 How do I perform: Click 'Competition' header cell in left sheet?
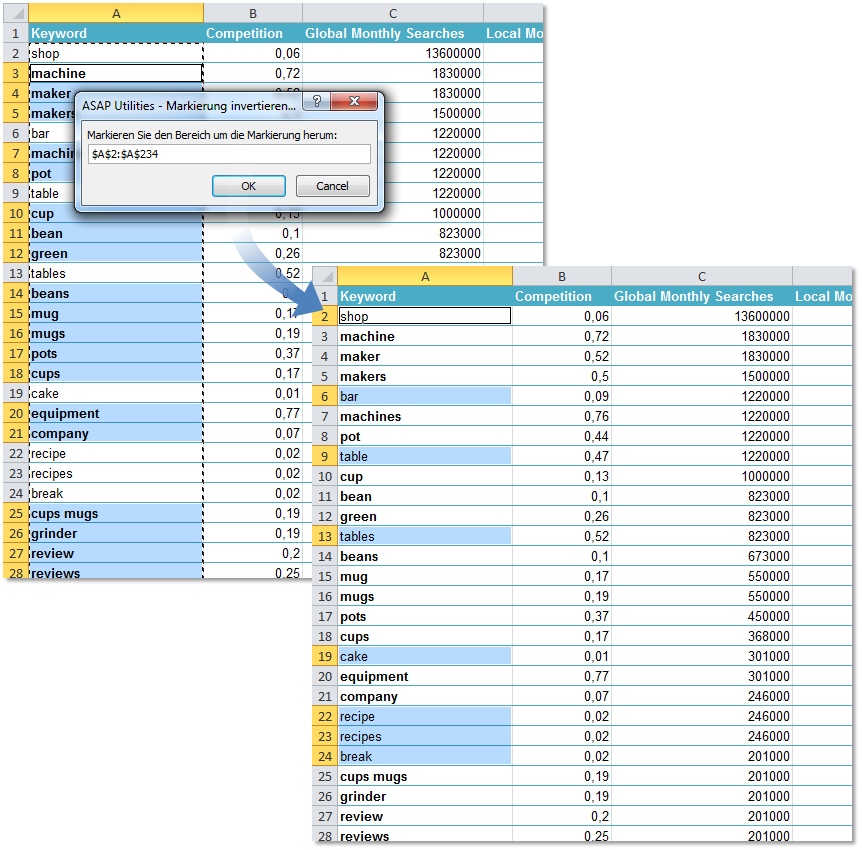pos(253,33)
